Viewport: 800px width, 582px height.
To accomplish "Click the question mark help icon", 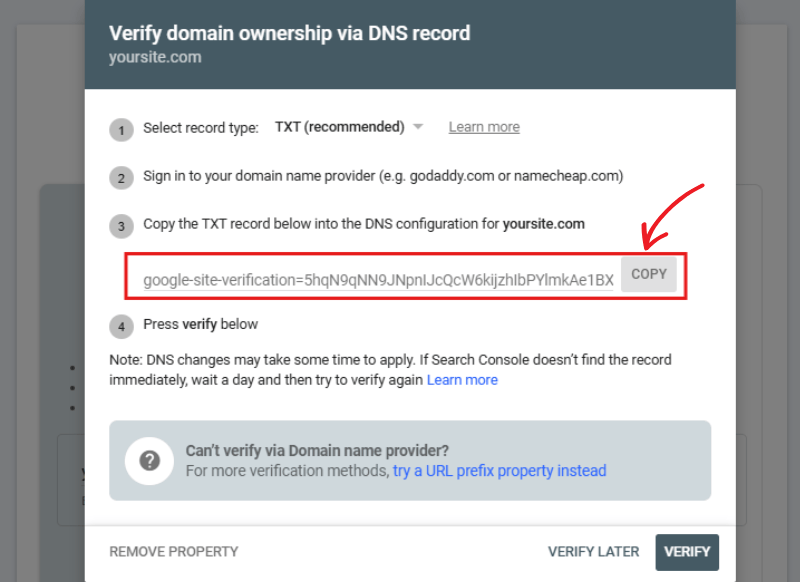I will point(150,460).
